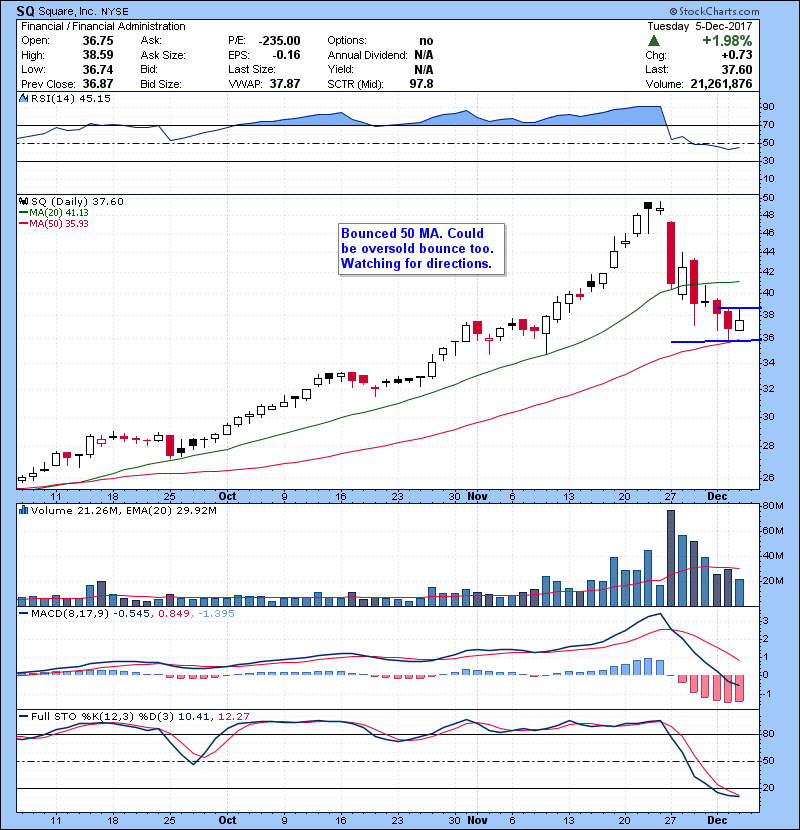The width and height of the screenshot is (800, 830).
Task: Click the Nov label on price chart axis
Action: coord(477,496)
